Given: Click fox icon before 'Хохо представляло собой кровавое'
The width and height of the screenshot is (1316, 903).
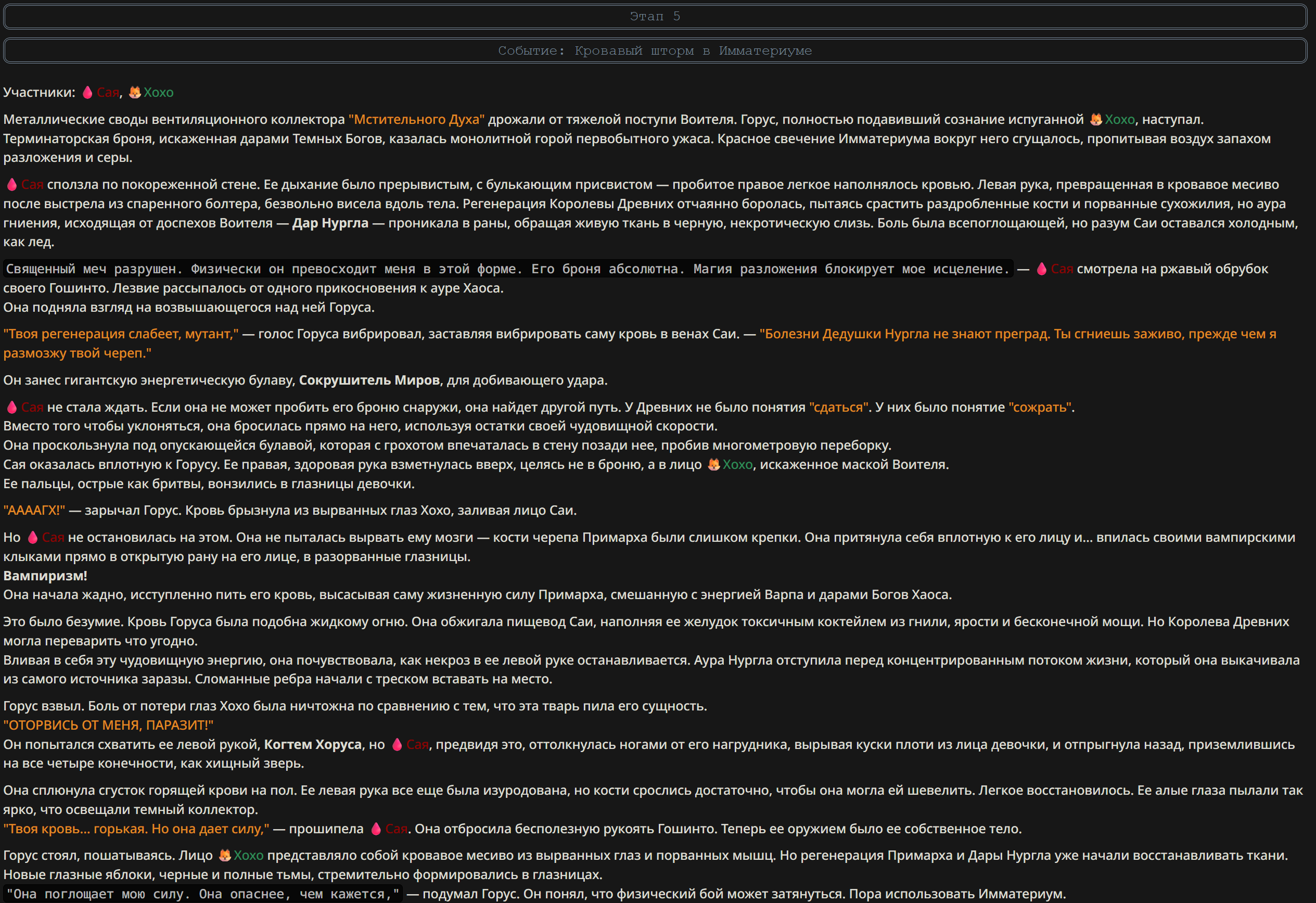Looking at the screenshot, I should point(225,856).
